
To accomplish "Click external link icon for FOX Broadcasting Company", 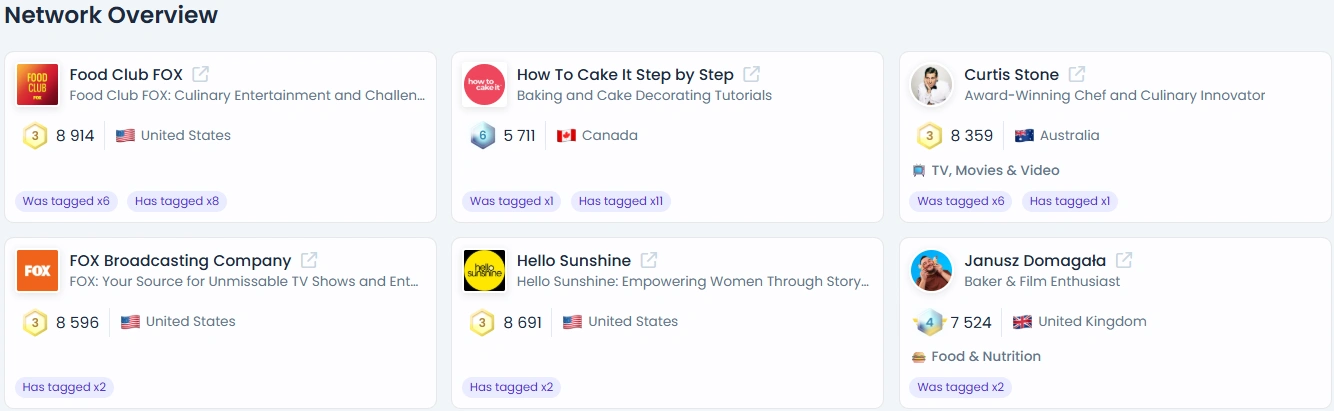I will tap(309, 260).
